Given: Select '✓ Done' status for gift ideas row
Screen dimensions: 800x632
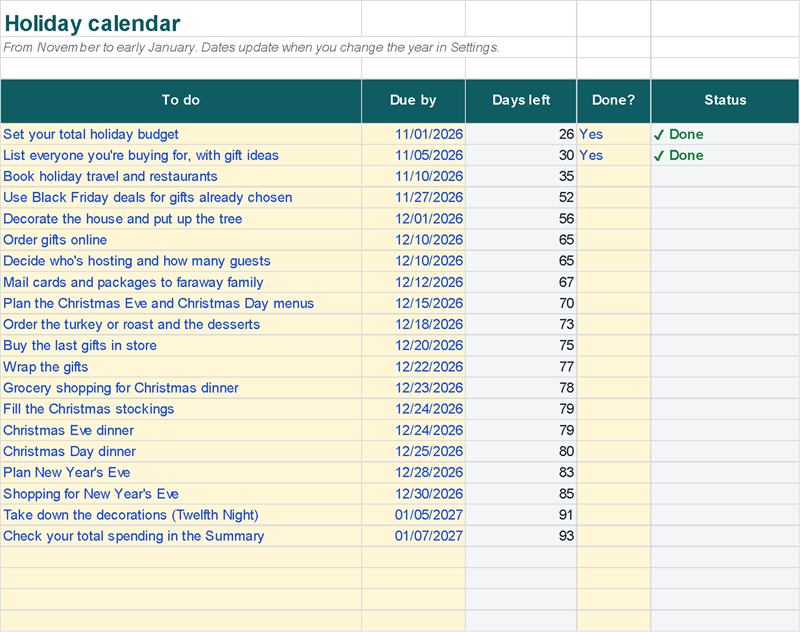Looking at the screenshot, I should pos(725,155).
